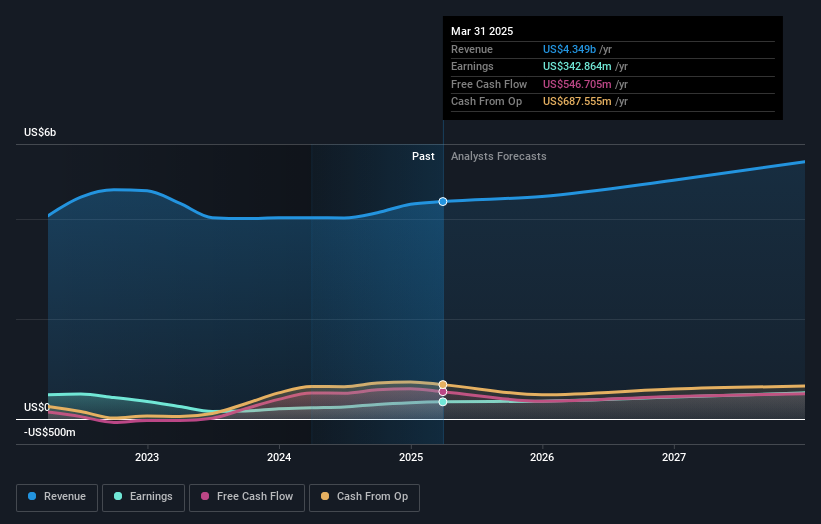
Task: Click the orange Cash From Op data point
Action: click(443, 385)
